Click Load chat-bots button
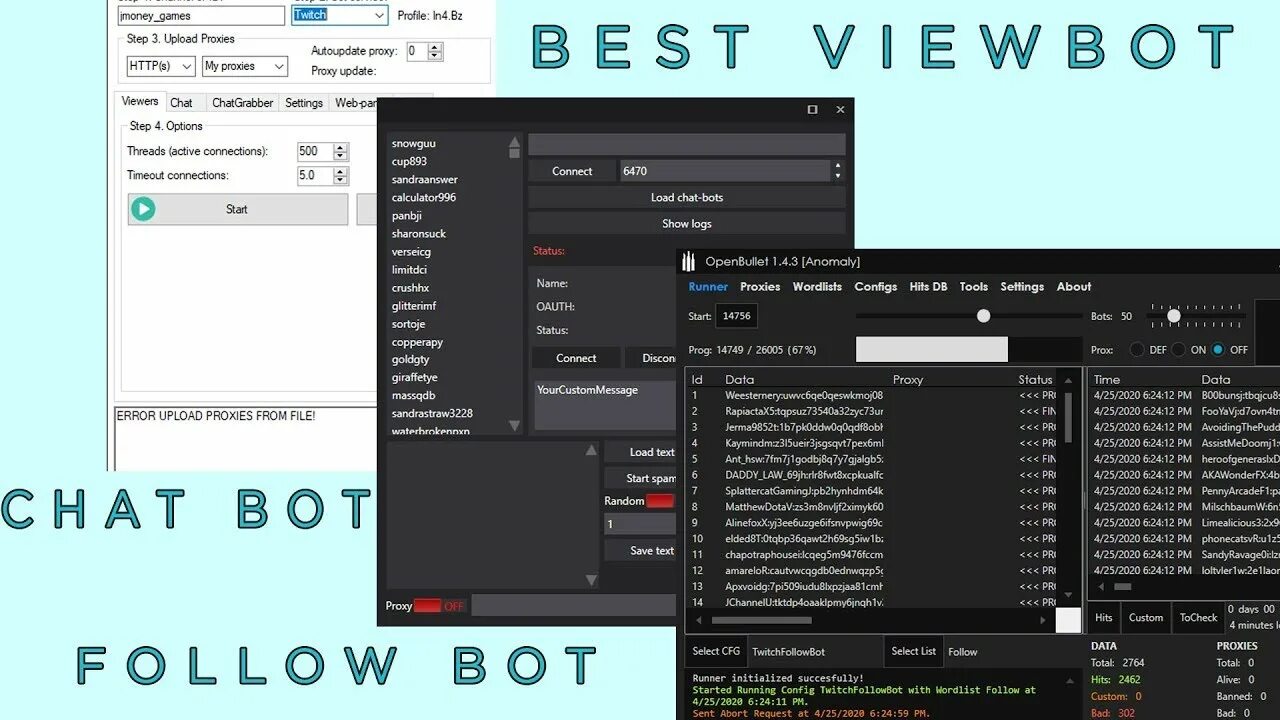Screen dimensions: 1280x720 tap(686, 198)
